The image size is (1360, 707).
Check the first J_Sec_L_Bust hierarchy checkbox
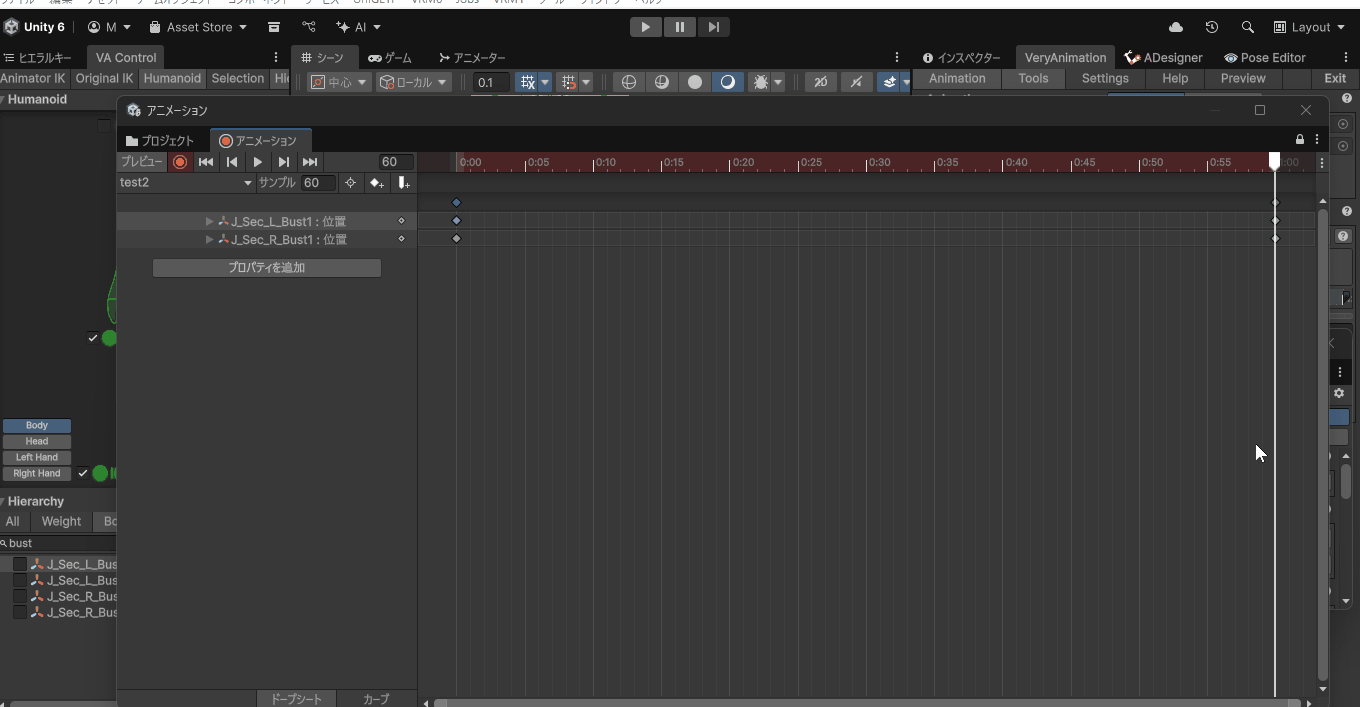point(20,564)
